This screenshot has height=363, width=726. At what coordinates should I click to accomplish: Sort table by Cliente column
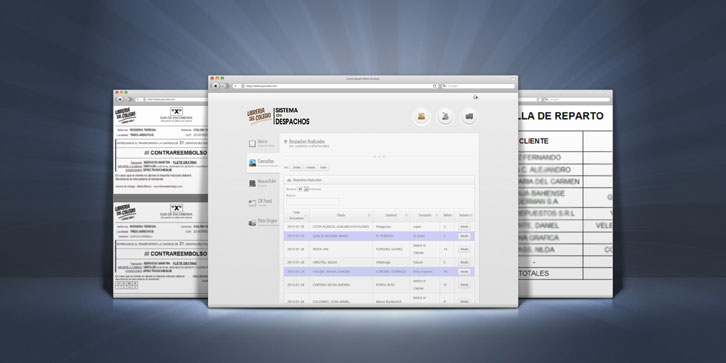pos(341,215)
